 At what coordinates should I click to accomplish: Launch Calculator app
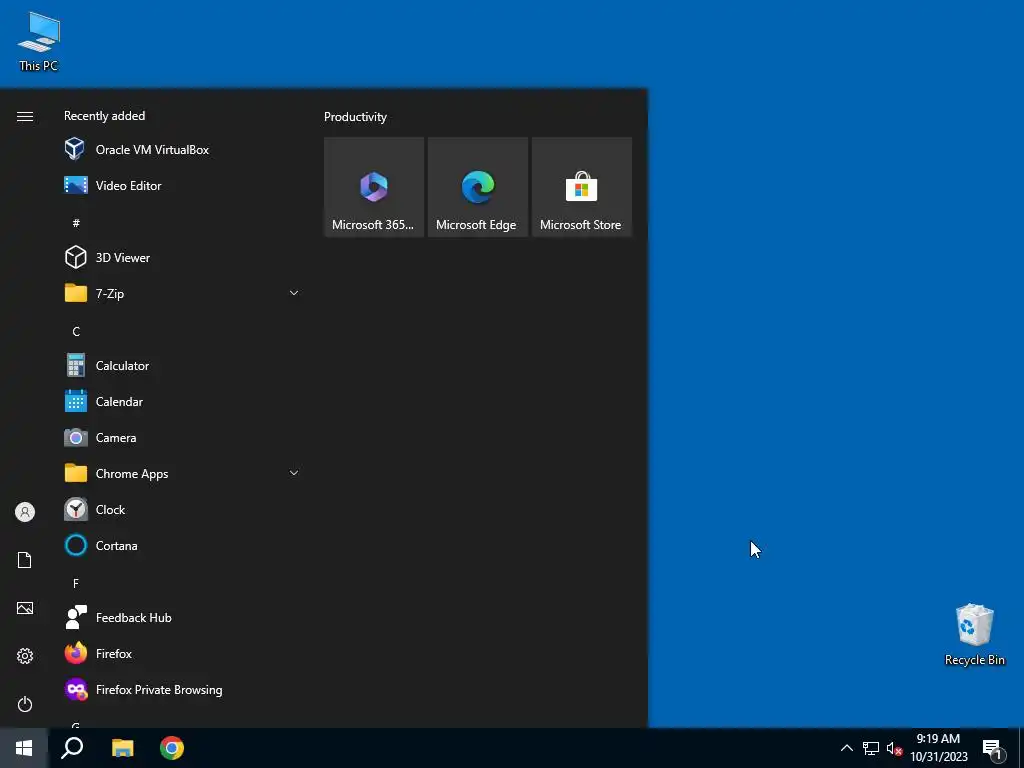pos(182,366)
